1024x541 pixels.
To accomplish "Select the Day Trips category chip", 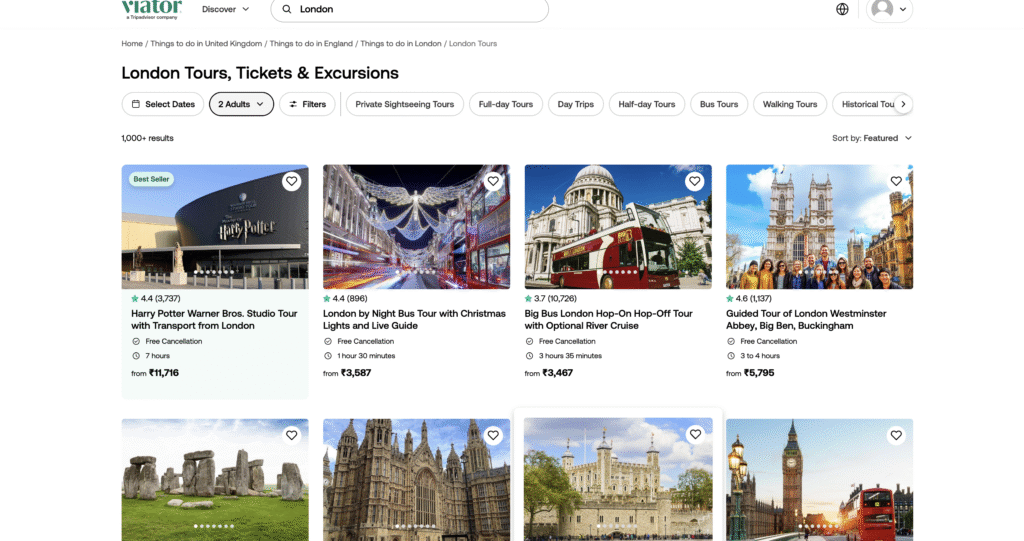I will [x=575, y=104].
